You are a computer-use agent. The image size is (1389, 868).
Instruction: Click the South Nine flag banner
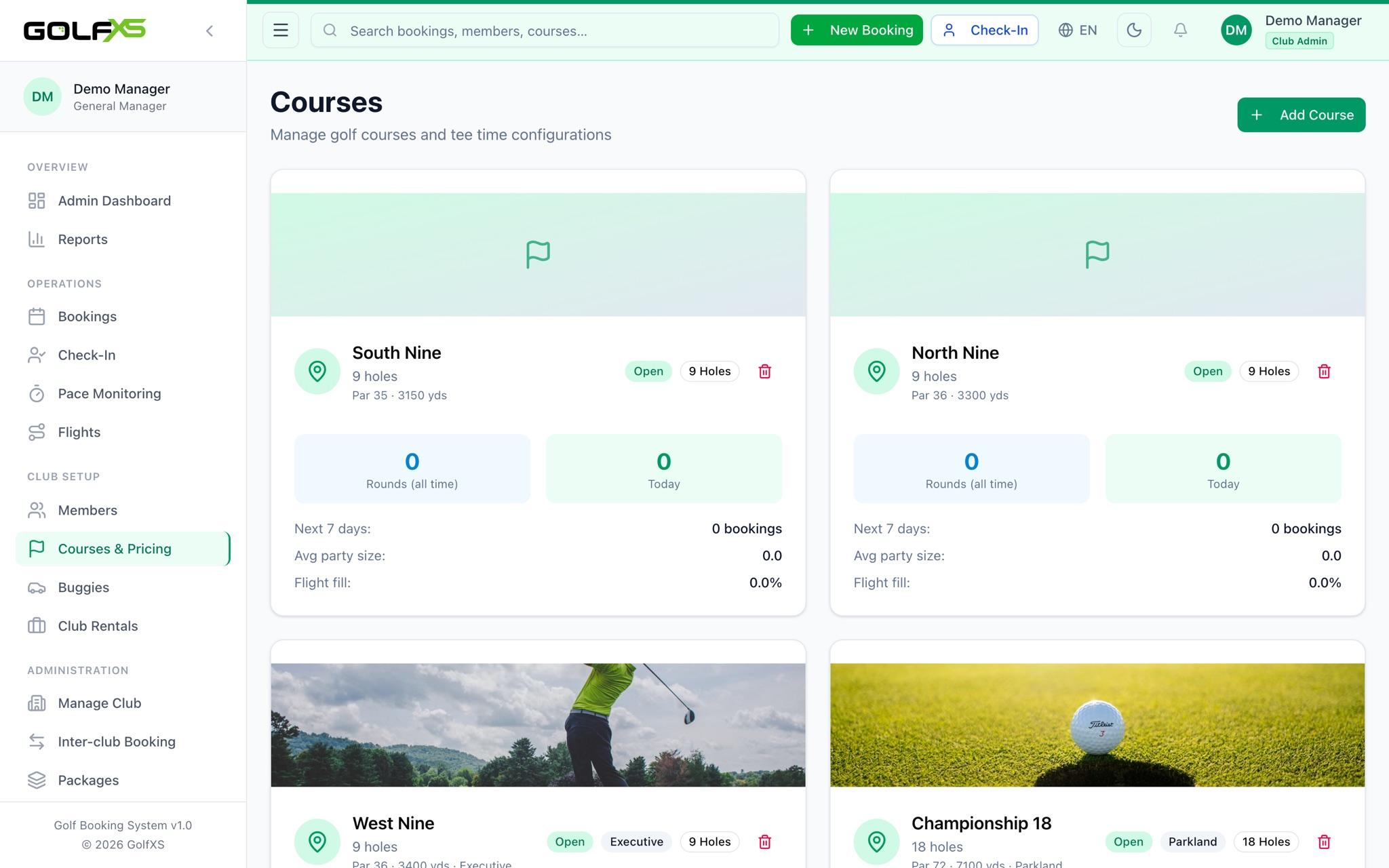pos(538,254)
